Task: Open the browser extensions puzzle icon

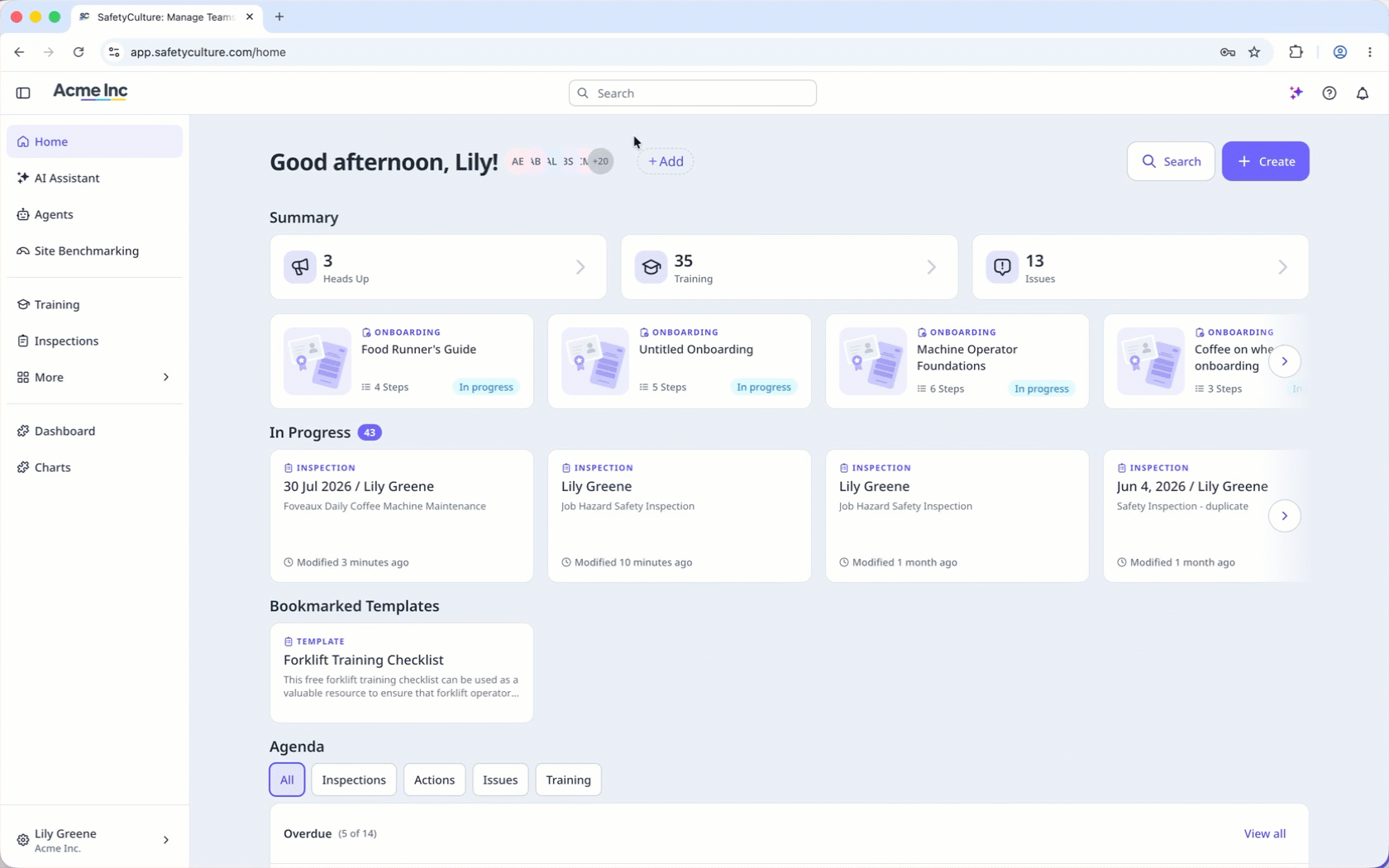Action: [x=1296, y=52]
